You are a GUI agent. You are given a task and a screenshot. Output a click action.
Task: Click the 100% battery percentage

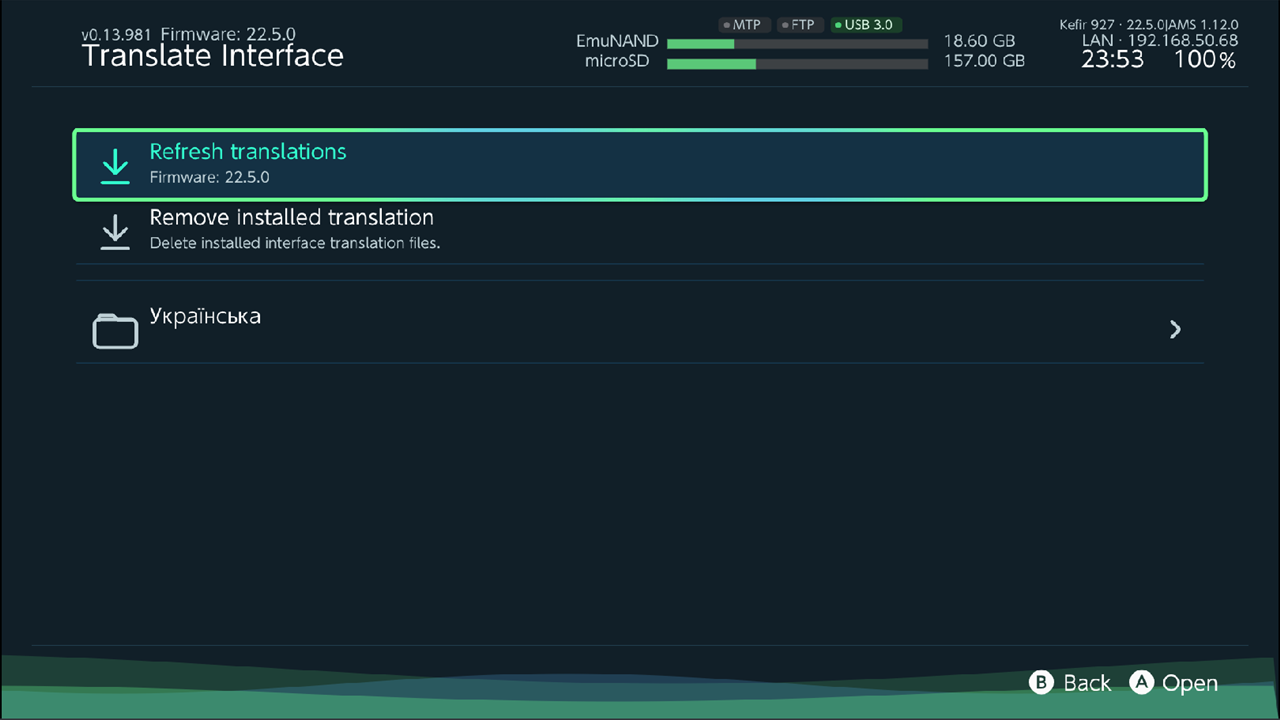(1205, 60)
